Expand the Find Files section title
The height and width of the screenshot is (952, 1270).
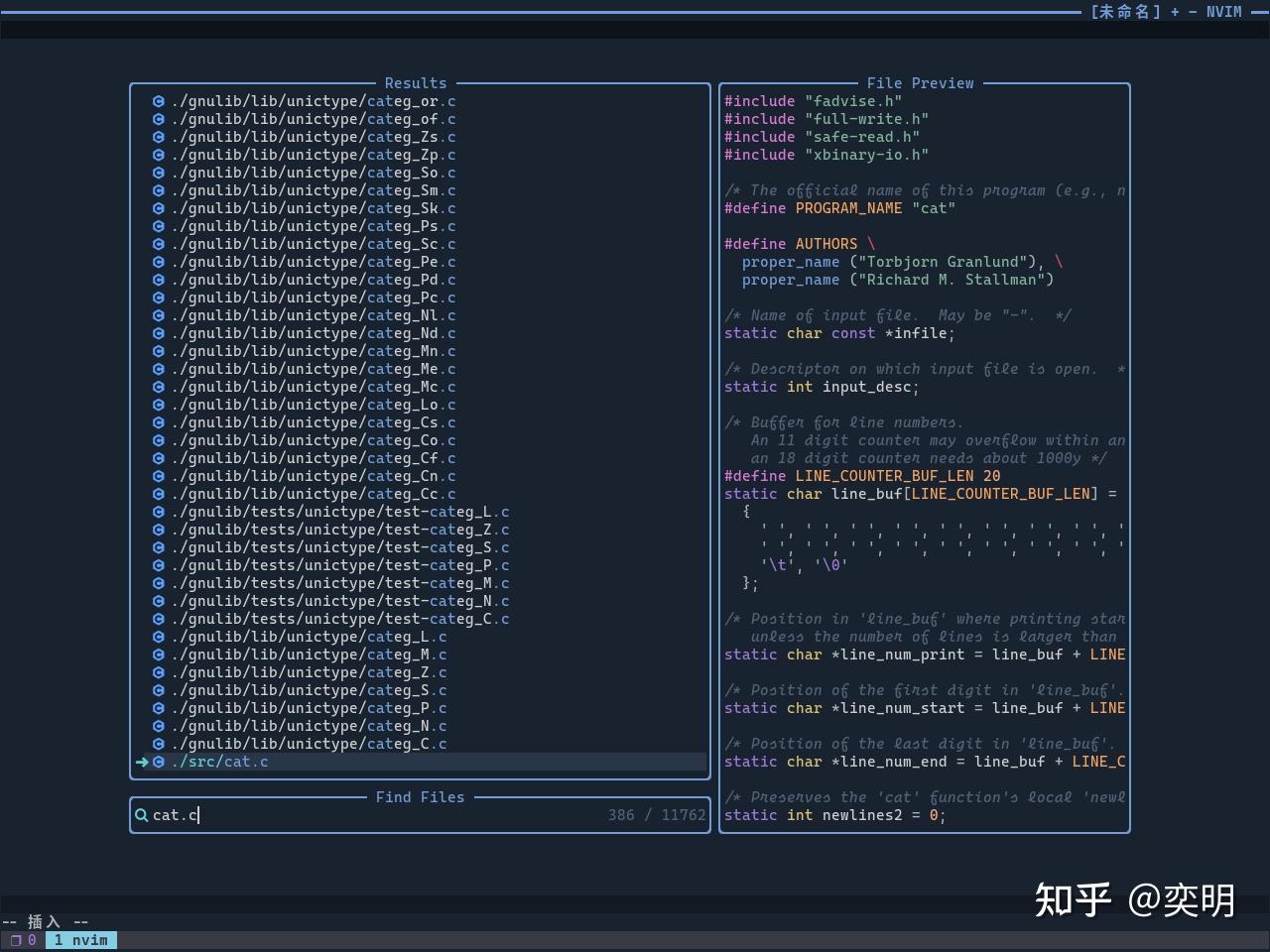[x=420, y=796]
